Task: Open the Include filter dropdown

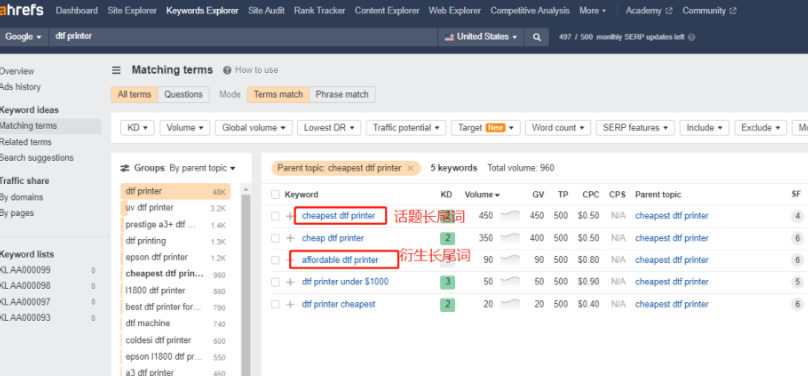Action: pos(704,128)
